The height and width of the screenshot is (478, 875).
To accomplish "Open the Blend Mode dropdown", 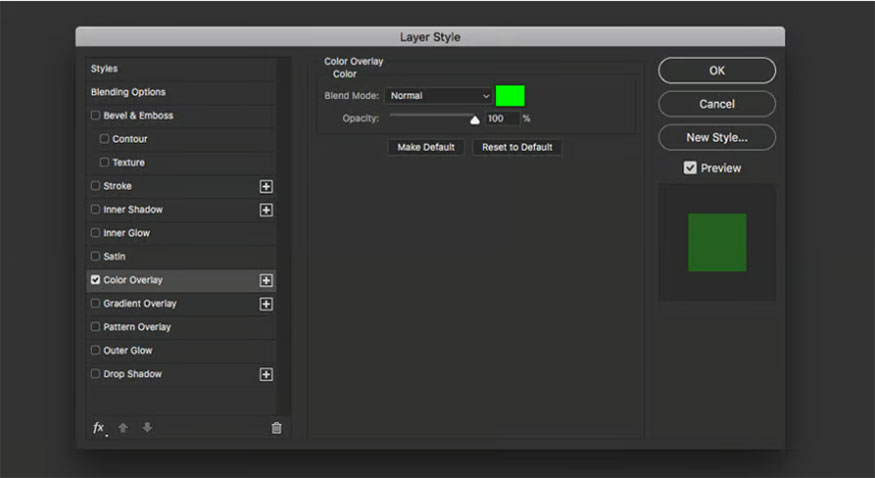I will click(x=439, y=96).
